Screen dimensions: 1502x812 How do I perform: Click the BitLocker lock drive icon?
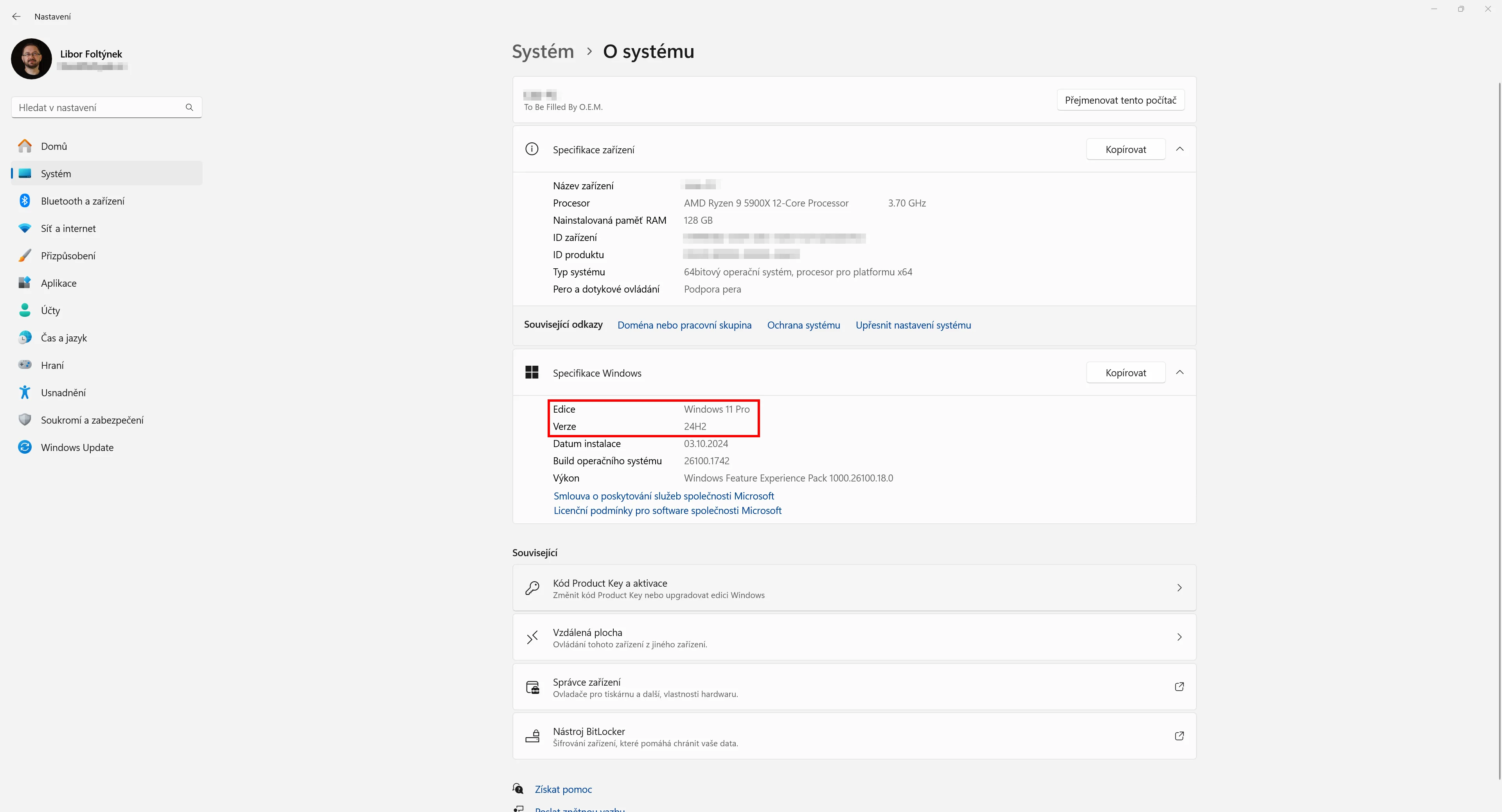532,736
